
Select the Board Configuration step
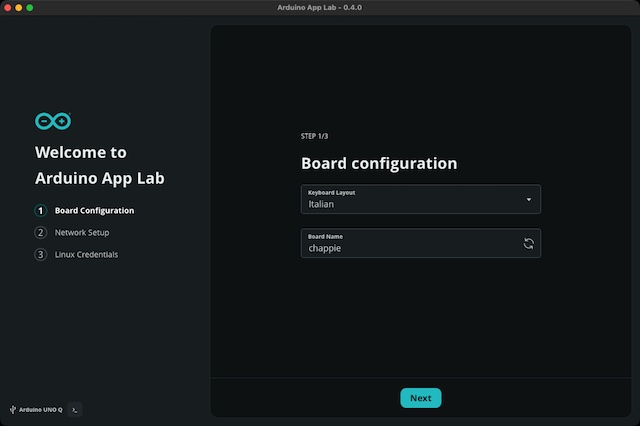coord(94,211)
